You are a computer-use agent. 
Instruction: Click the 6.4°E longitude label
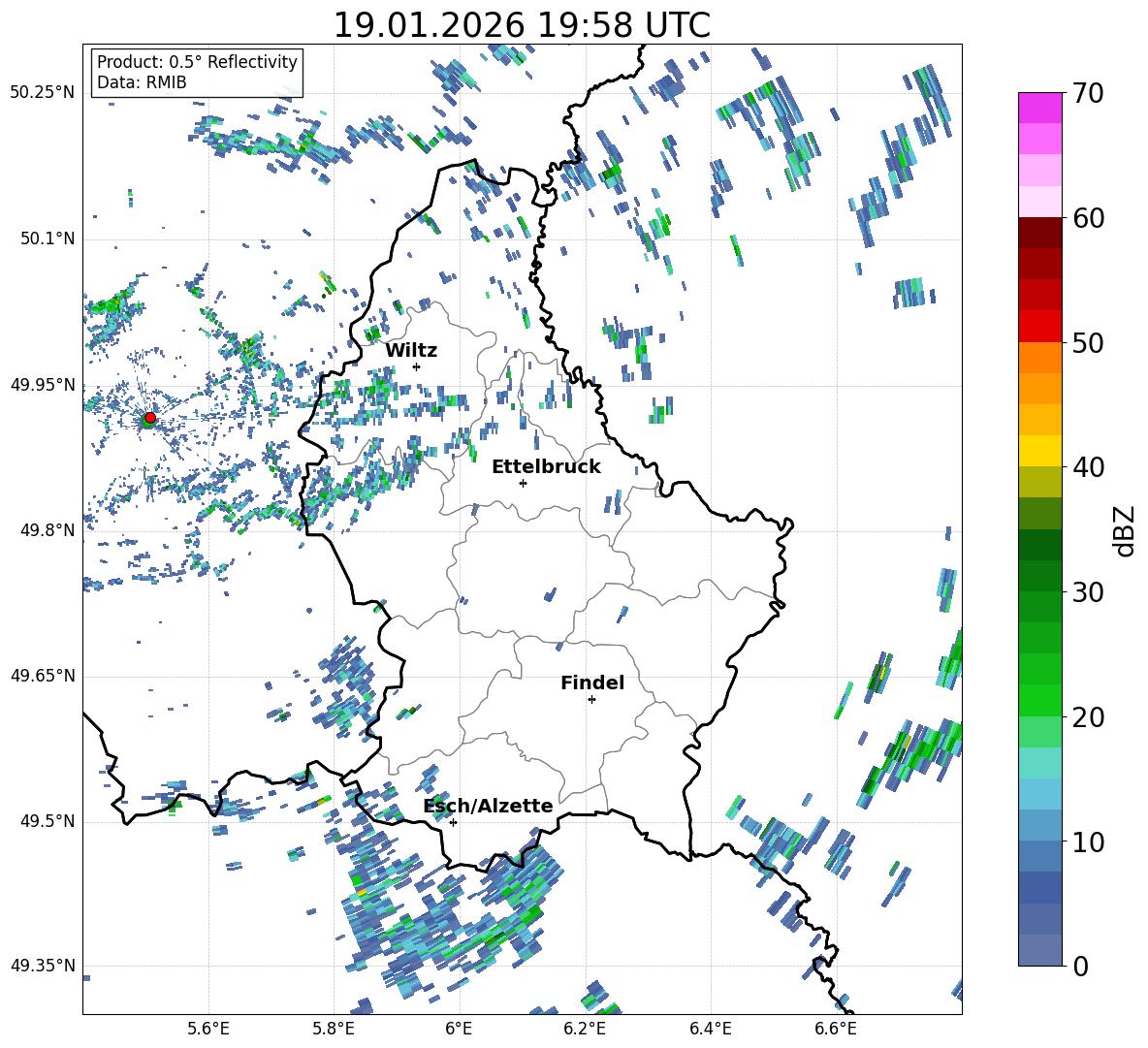pos(710,1029)
